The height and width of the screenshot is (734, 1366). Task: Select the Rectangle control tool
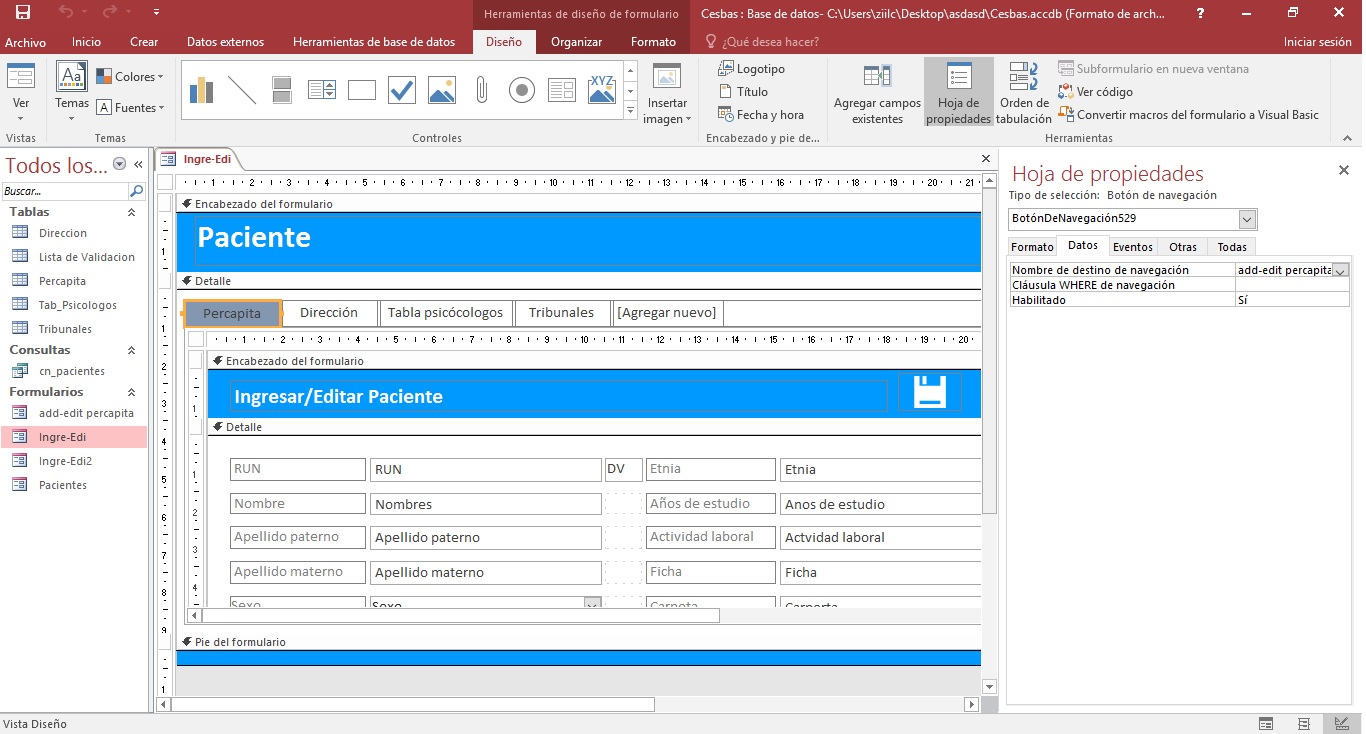pyautogui.click(x=362, y=90)
